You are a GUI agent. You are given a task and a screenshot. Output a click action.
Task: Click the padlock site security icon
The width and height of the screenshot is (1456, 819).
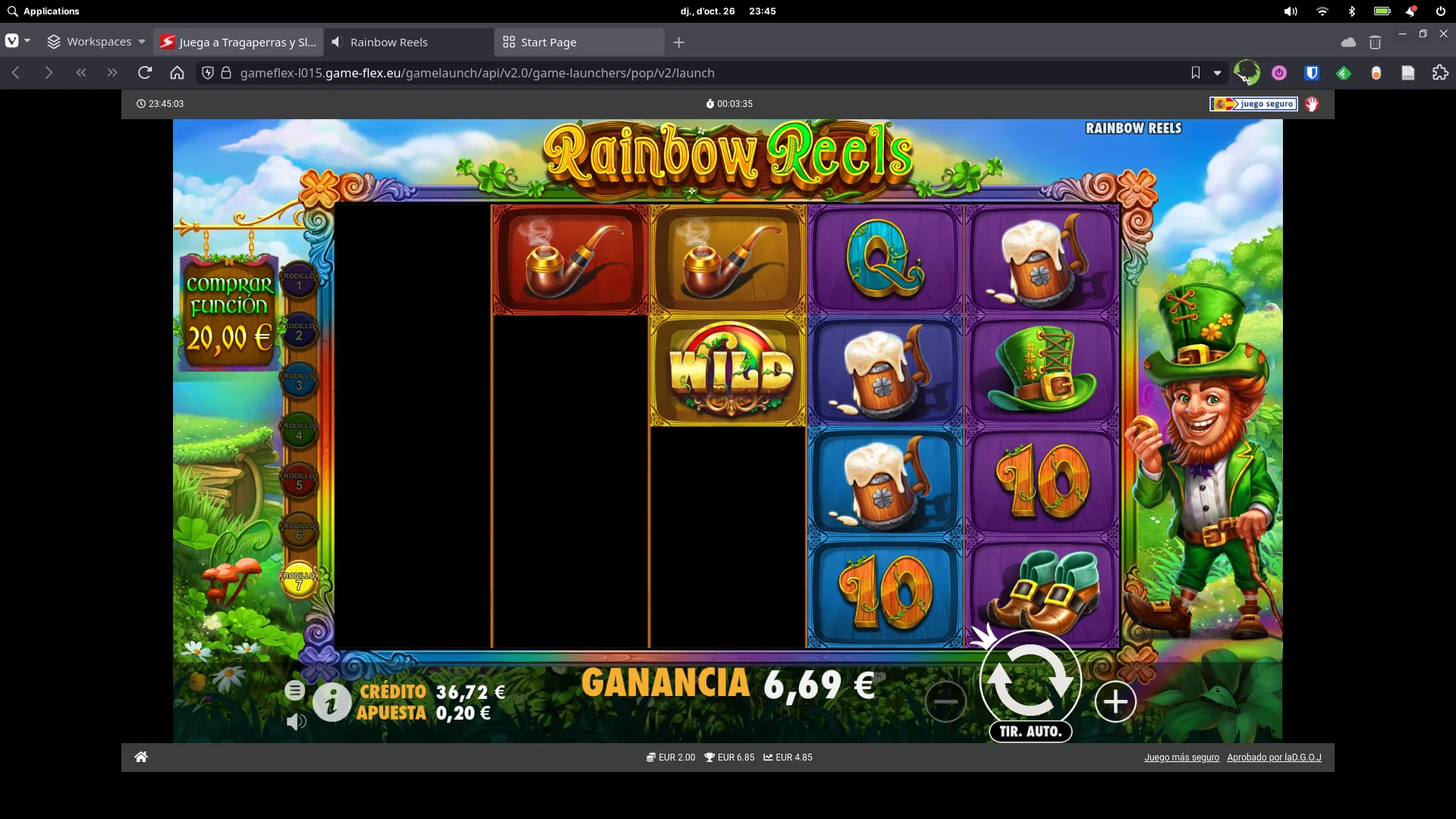[x=226, y=73]
